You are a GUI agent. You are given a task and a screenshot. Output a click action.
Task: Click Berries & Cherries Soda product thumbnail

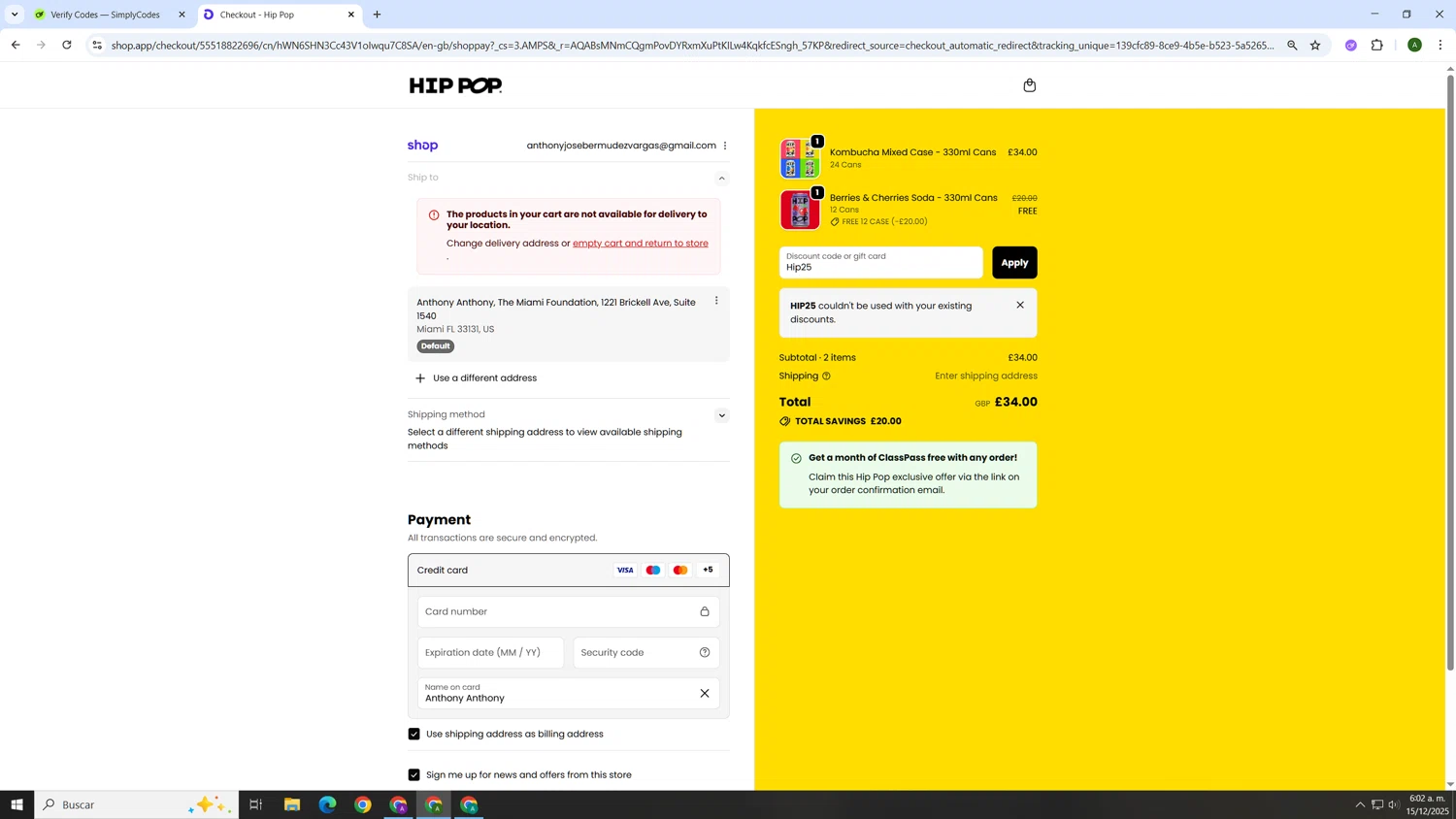coord(800,210)
